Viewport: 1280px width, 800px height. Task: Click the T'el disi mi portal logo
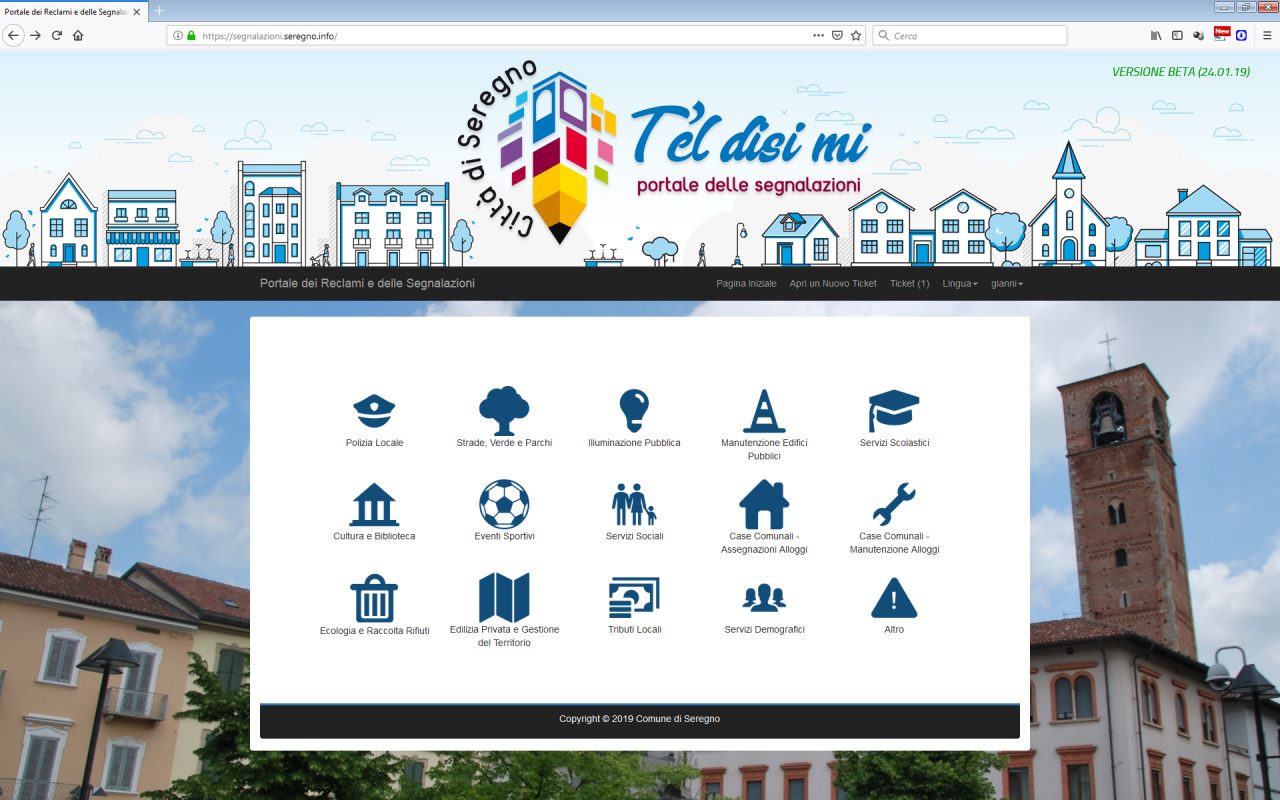[750, 150]
